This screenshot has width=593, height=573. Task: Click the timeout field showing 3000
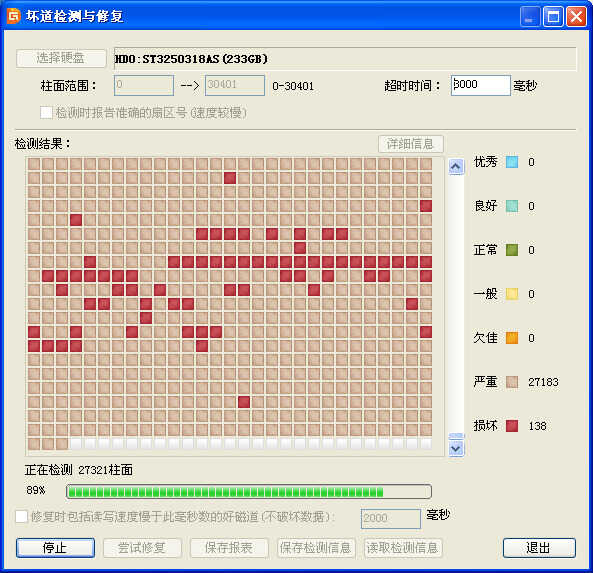tap(480, 85)
